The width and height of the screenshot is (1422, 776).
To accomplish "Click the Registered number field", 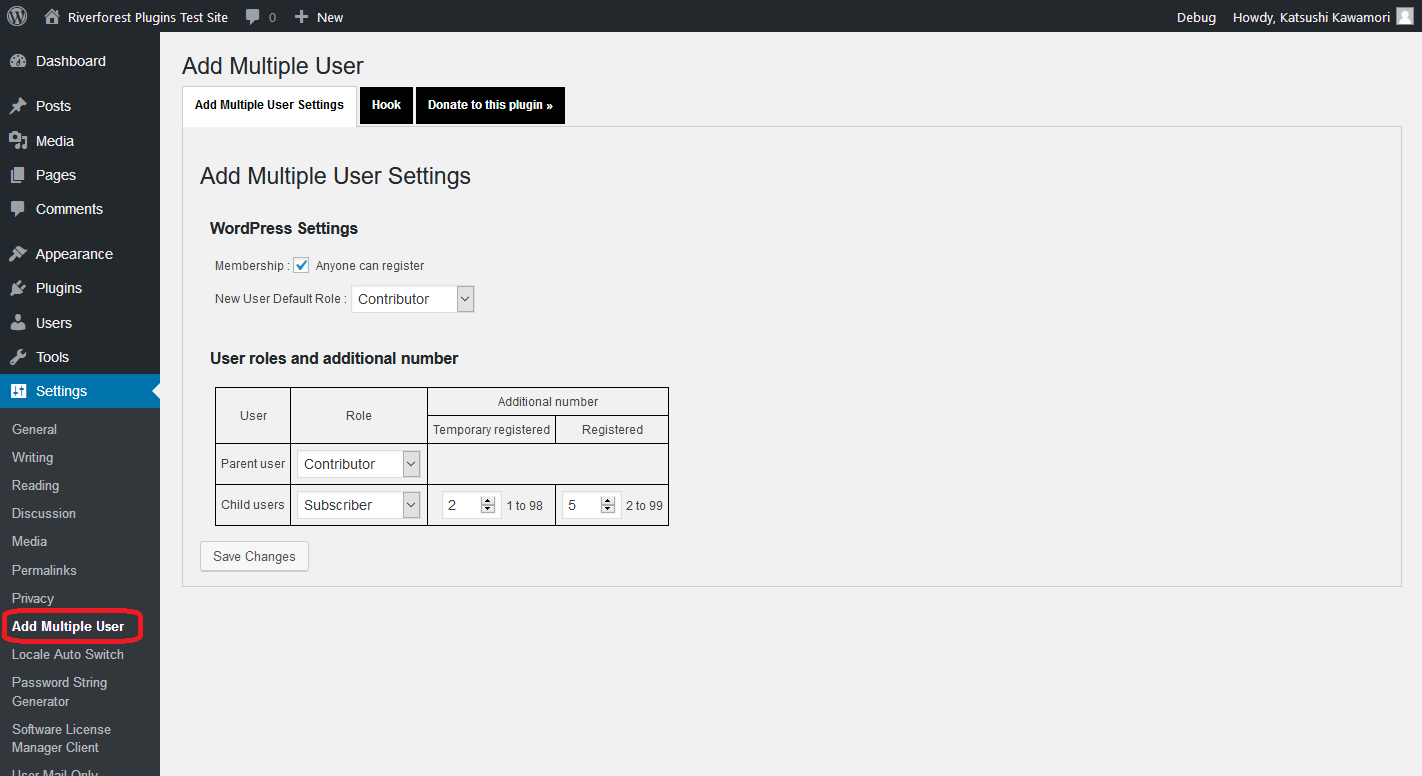I will point(591,505).
